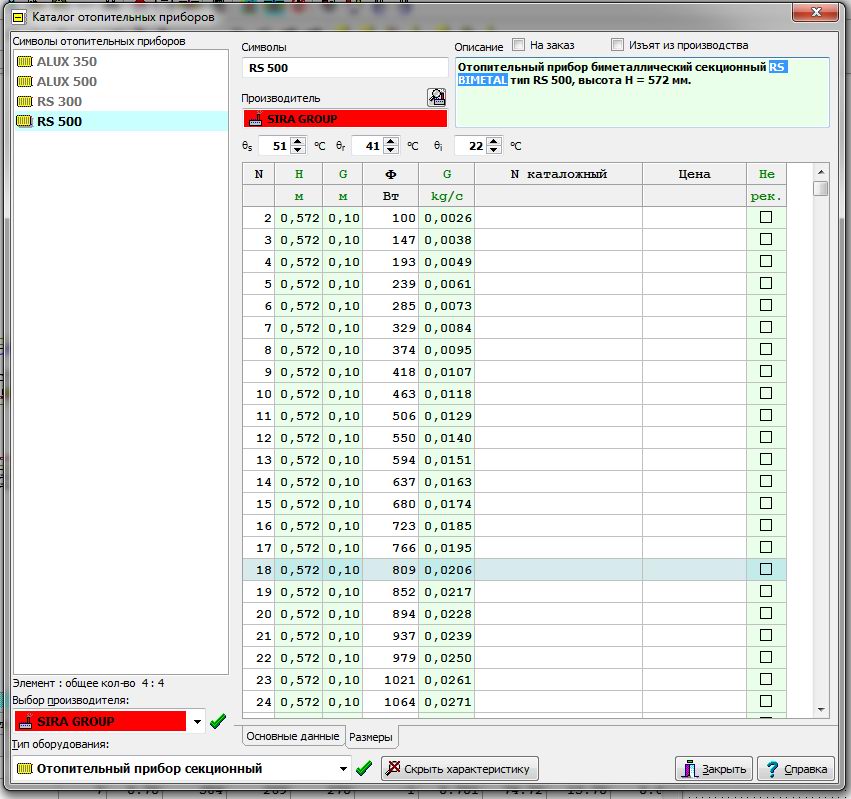851x799 pixels.
Task: Click the manufacturer lookup icon above SIRA GROUP
Action: (x=436, y=97)
